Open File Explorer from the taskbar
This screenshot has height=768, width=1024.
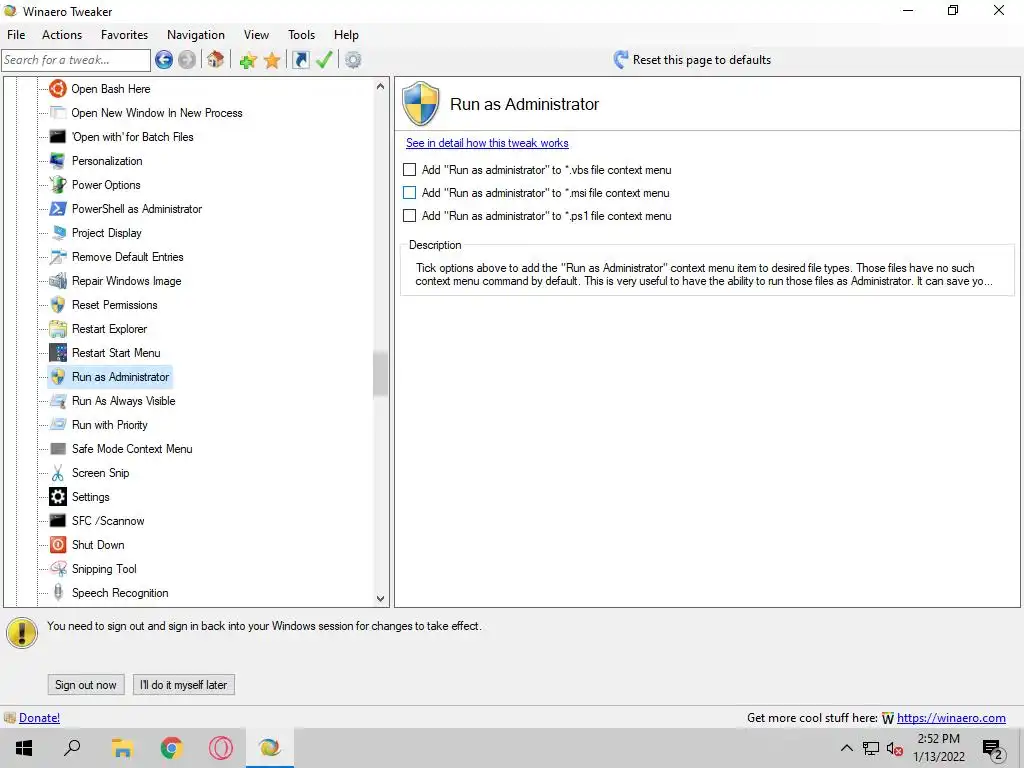[122, 748]
